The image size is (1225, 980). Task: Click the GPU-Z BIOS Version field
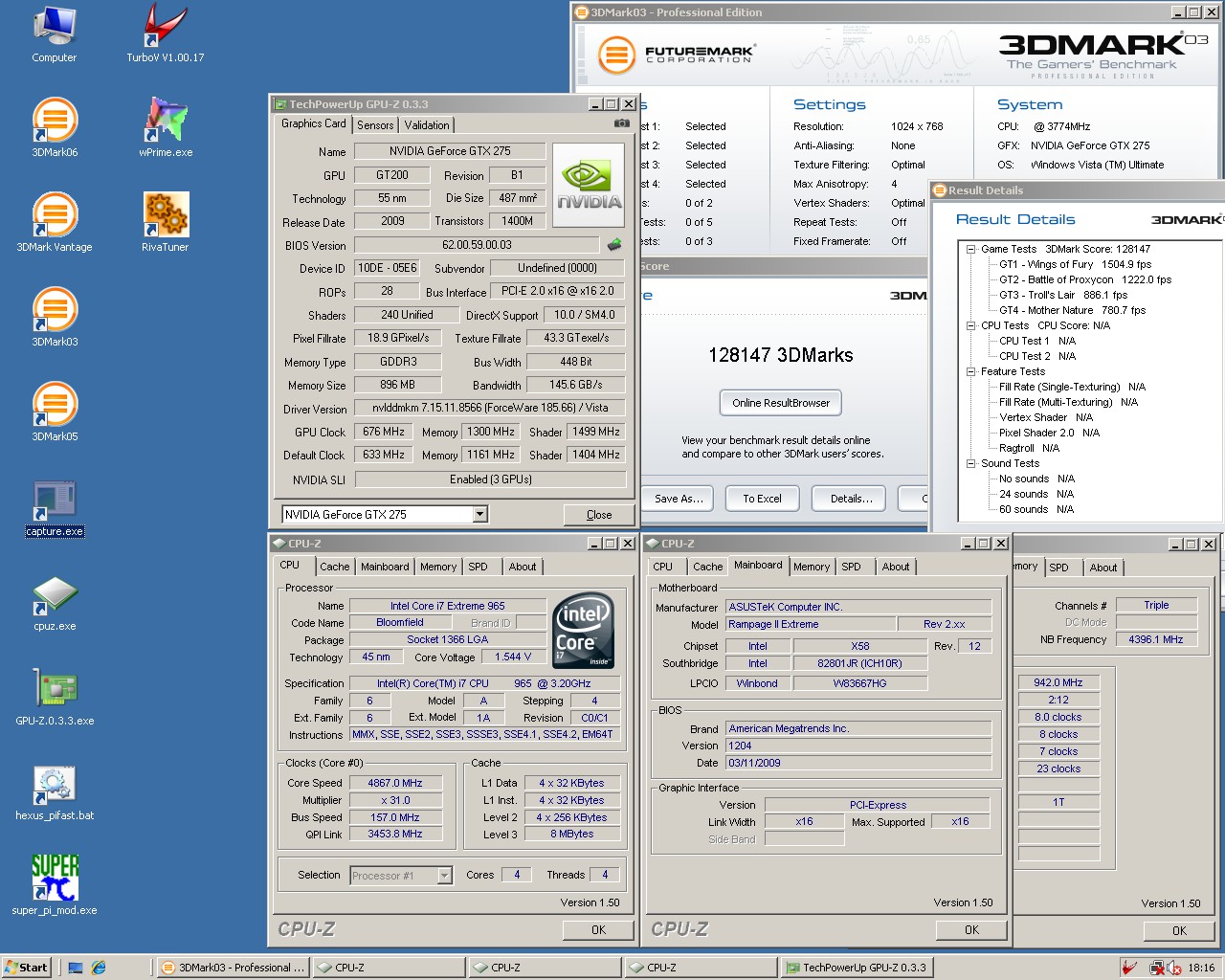(477, 245)
